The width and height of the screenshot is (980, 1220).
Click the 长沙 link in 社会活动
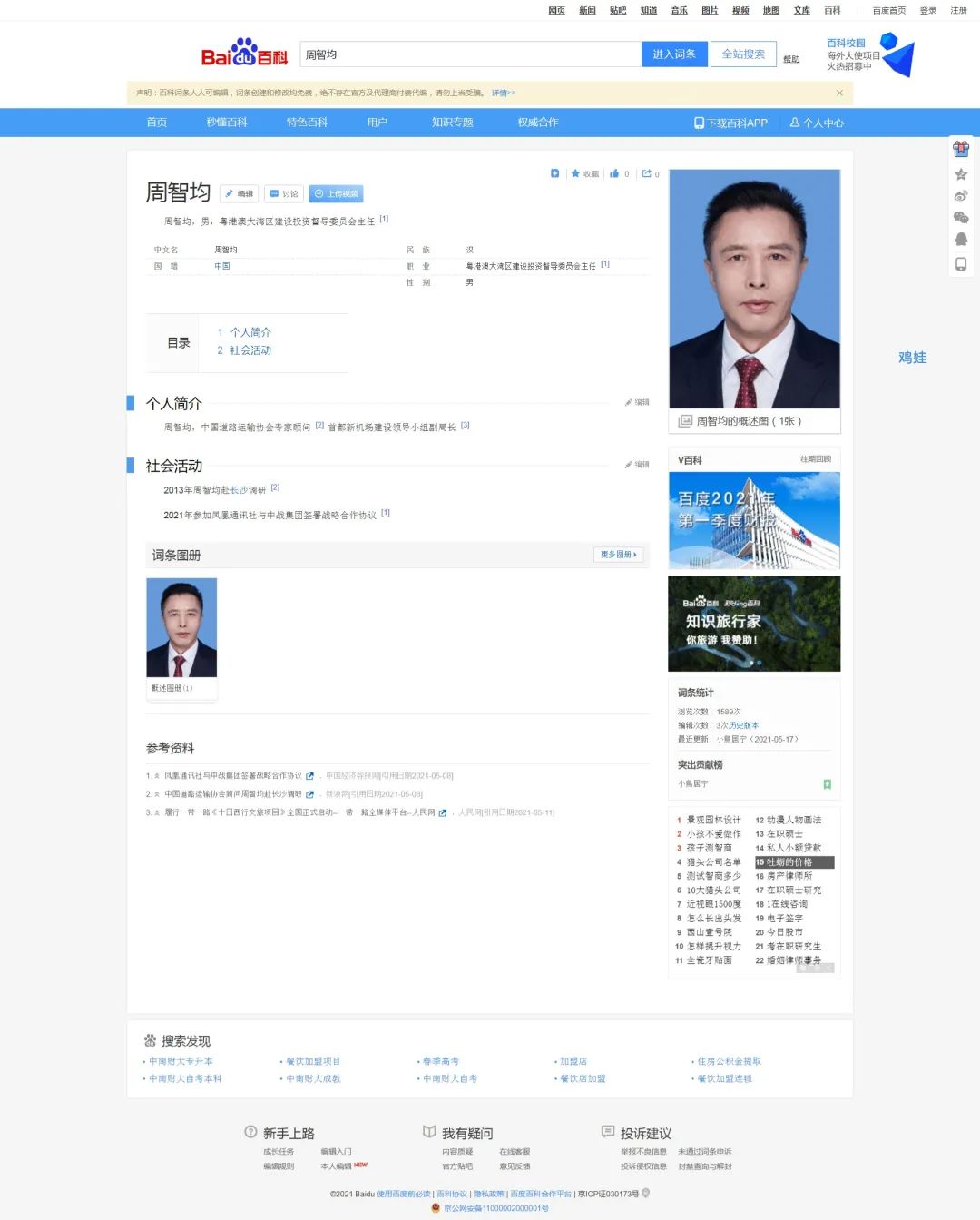pyautogui.click(x=238, y=490)
